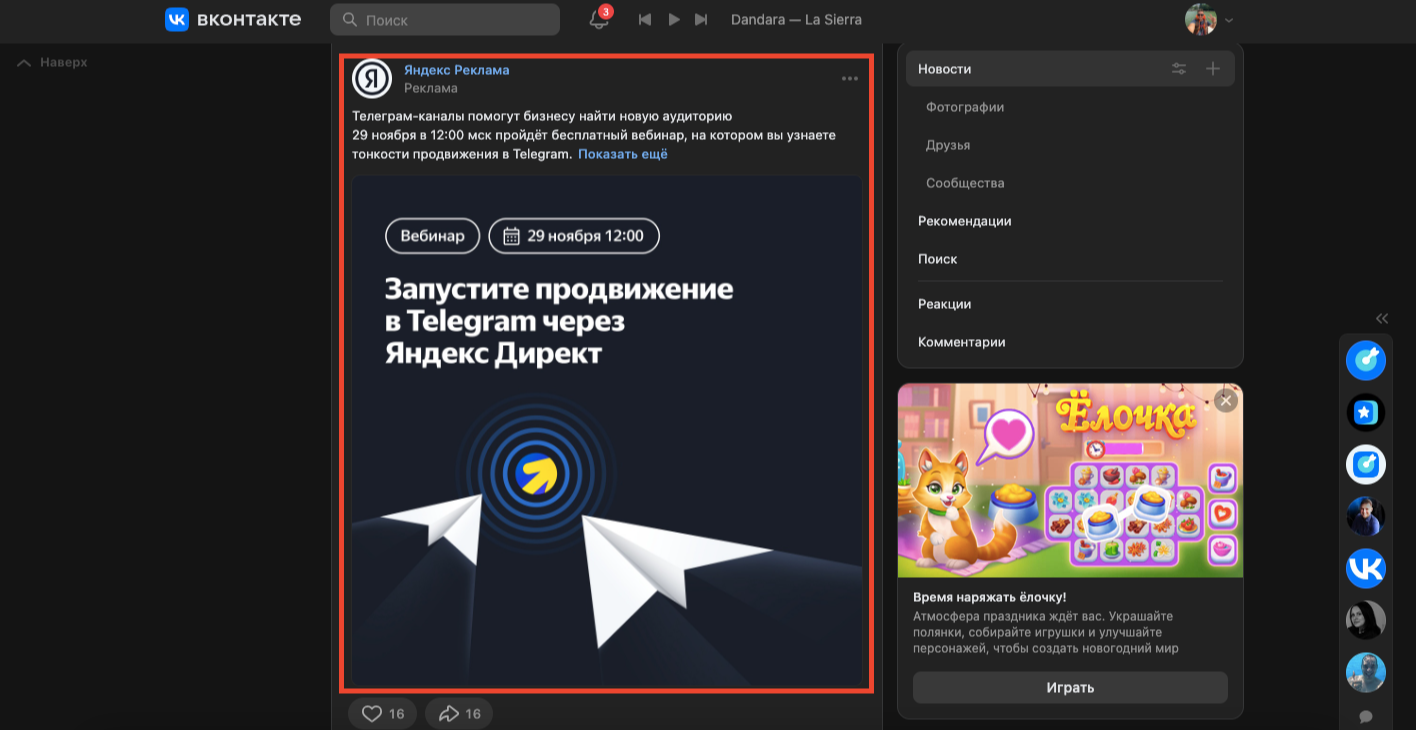Open the profile avatar menu
The height and width of the screenshot is (731, 1416).
pyautogui.click(x=1209, y=20)
